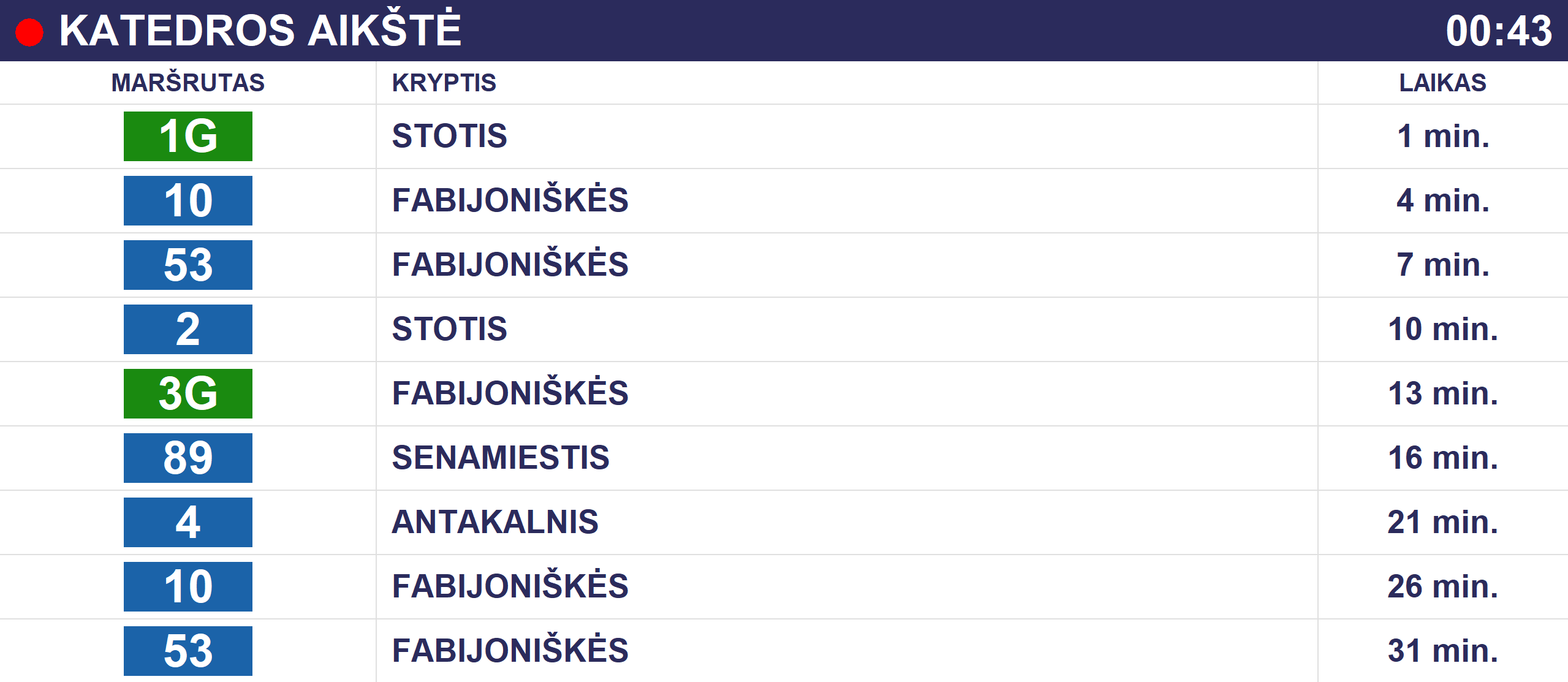Click route 53 badge arriving in 7 min.
This screenshot has width=1568, height=682.
188,265
